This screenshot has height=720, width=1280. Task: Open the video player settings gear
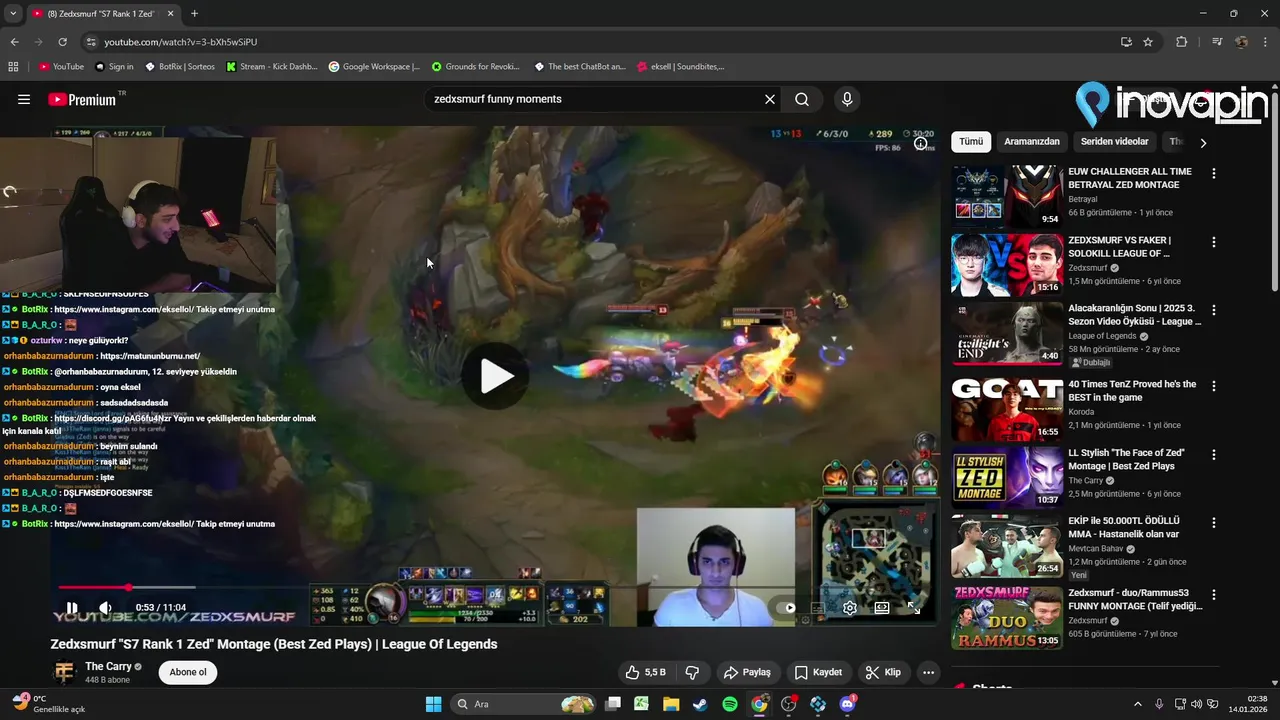click(x=849, y=607)
